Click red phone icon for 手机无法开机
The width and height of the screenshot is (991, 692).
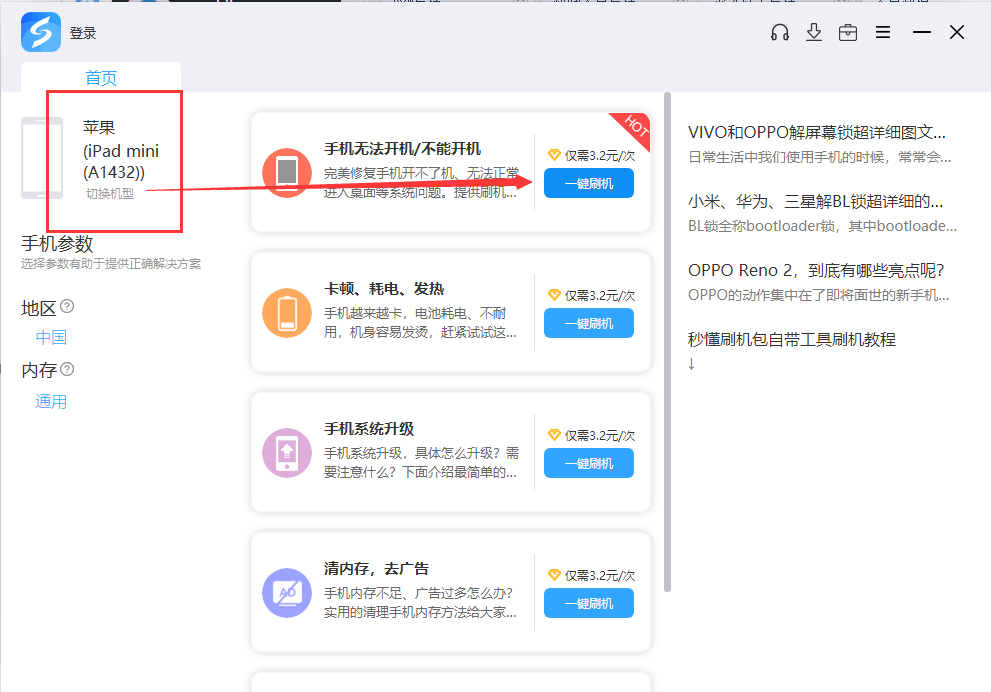(x=287, y=173)
